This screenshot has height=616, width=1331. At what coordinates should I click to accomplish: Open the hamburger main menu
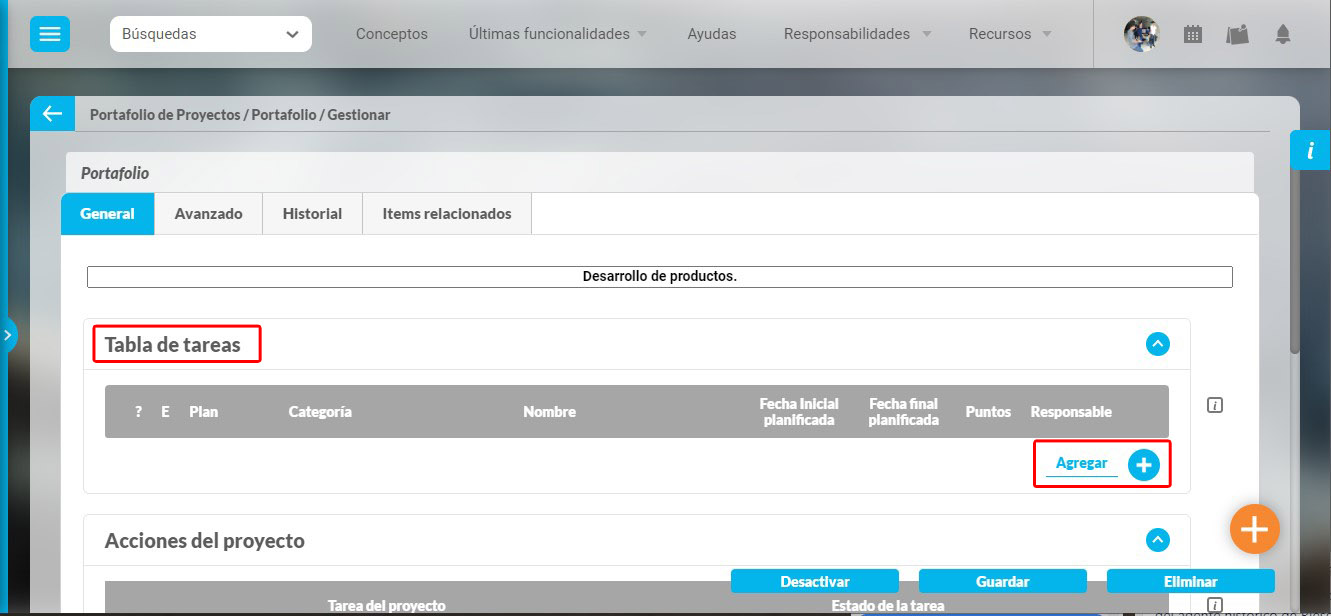pos(49,34)
